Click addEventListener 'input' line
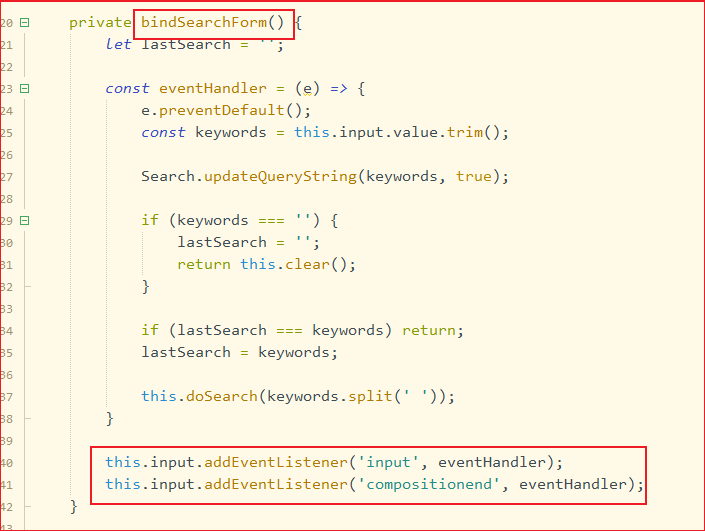The width and height of the screenshot is (705, 531). (x=334, y=463)
